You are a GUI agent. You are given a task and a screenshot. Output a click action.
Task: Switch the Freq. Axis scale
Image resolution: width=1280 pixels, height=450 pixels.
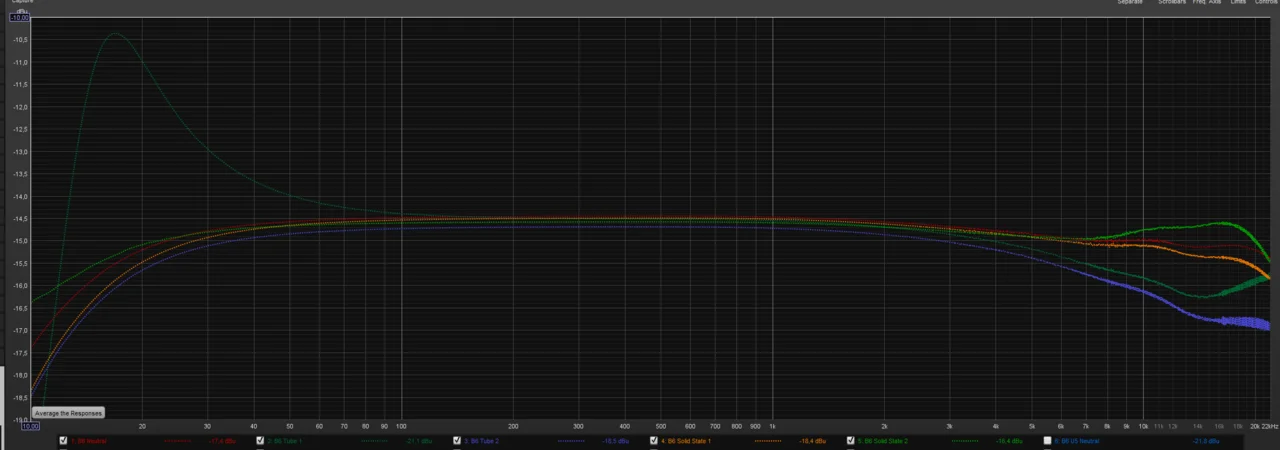click(1206, 2)
